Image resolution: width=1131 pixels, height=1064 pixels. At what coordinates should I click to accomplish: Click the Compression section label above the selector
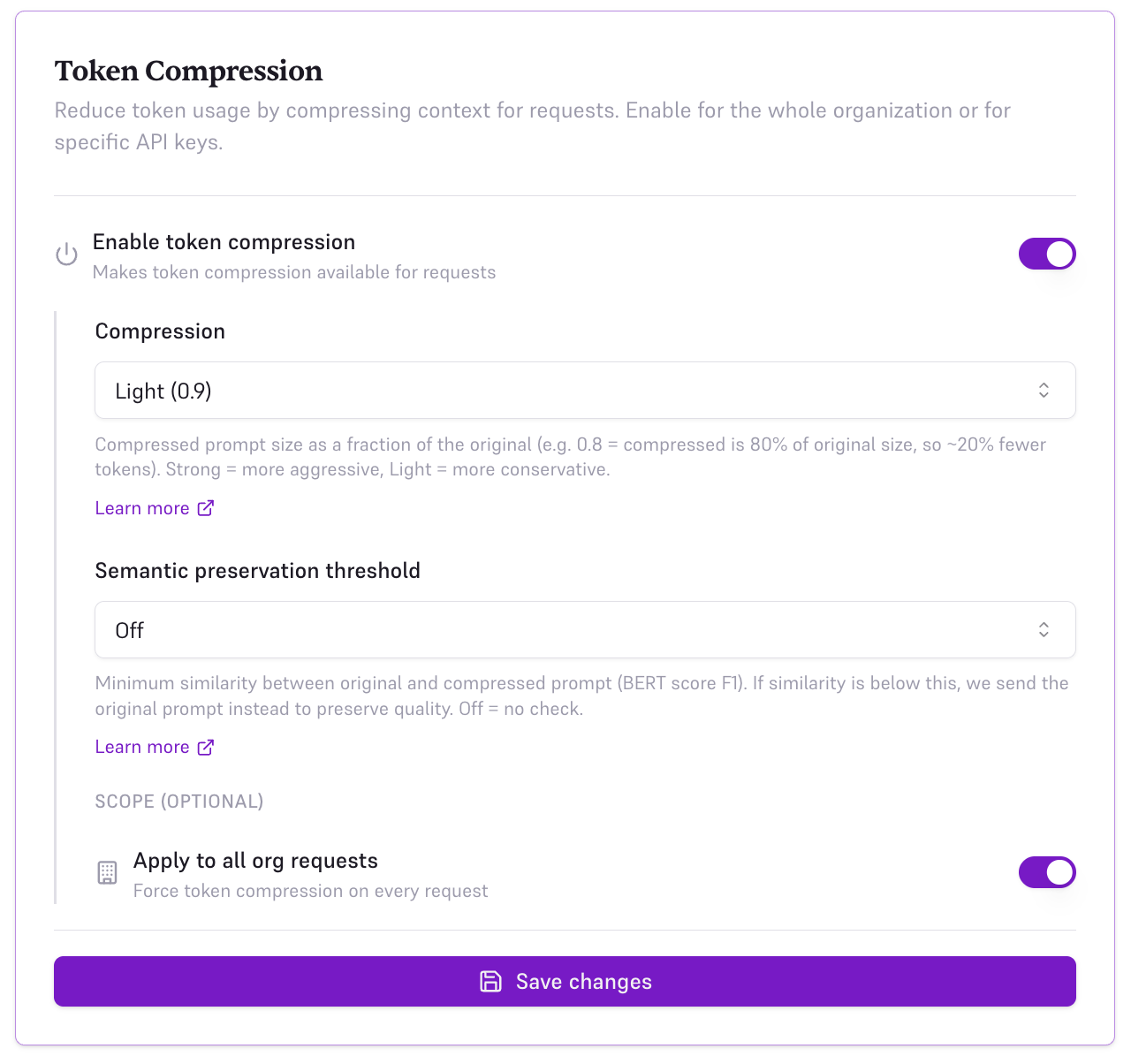coord(160,331)
